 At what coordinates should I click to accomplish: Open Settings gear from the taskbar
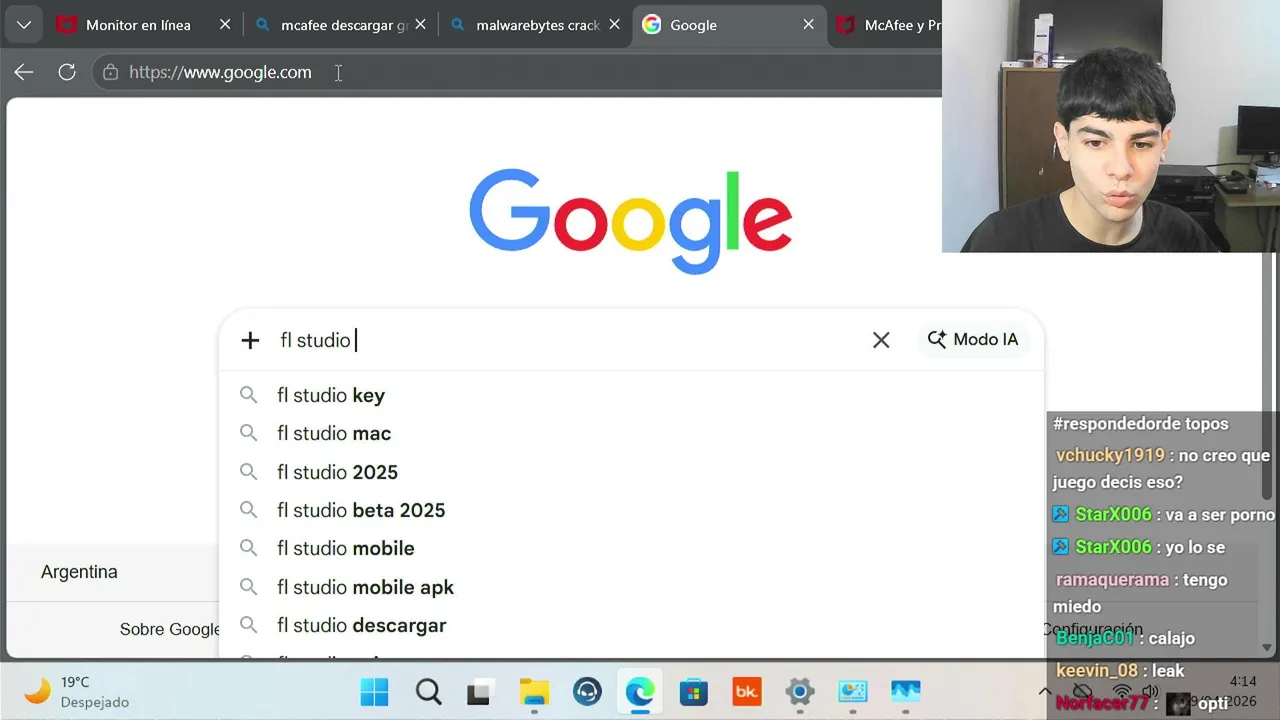(x=799, y=691)
